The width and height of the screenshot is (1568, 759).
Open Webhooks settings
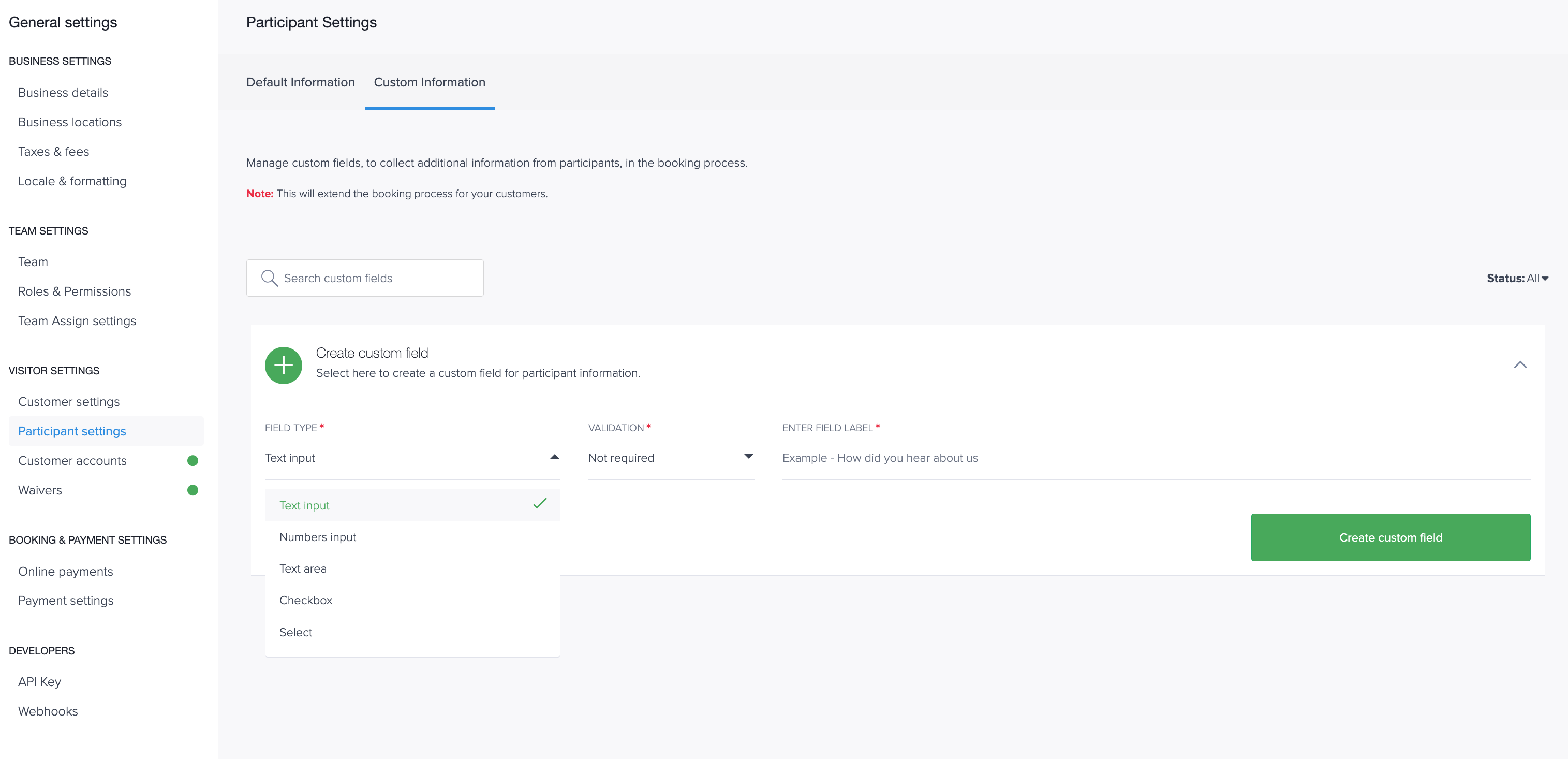tap(48, 711)
